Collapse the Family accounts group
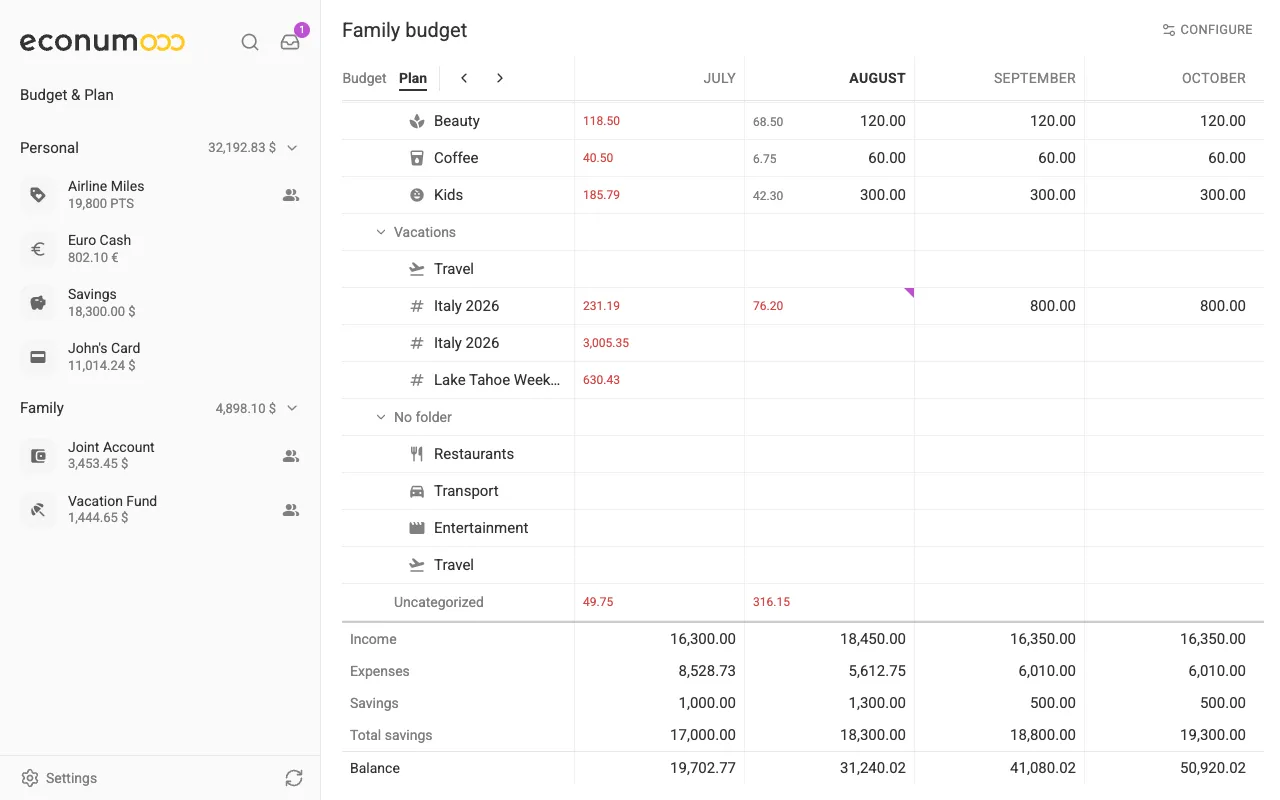 (292, 408)
